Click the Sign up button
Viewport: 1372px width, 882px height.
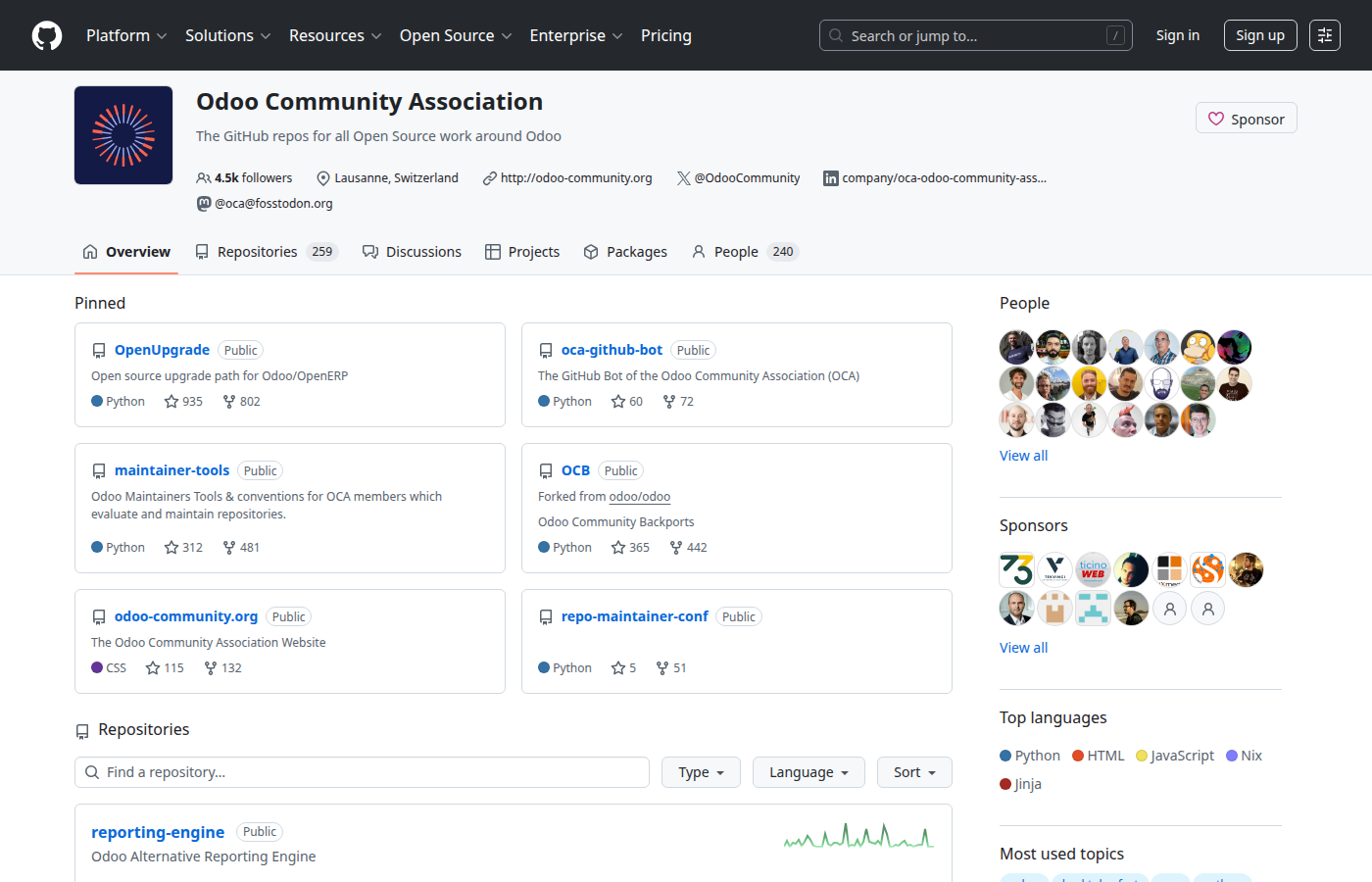1260,35
